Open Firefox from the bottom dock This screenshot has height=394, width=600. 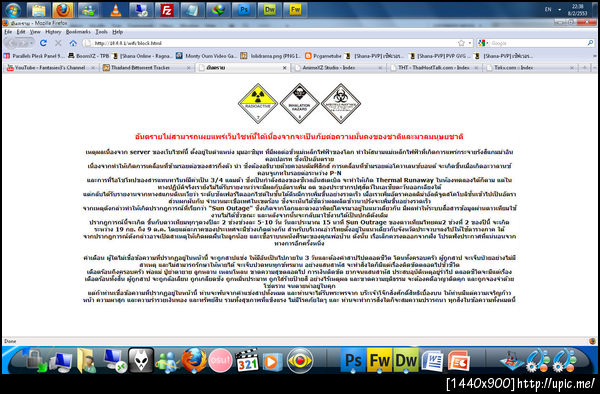coord(194,360)
